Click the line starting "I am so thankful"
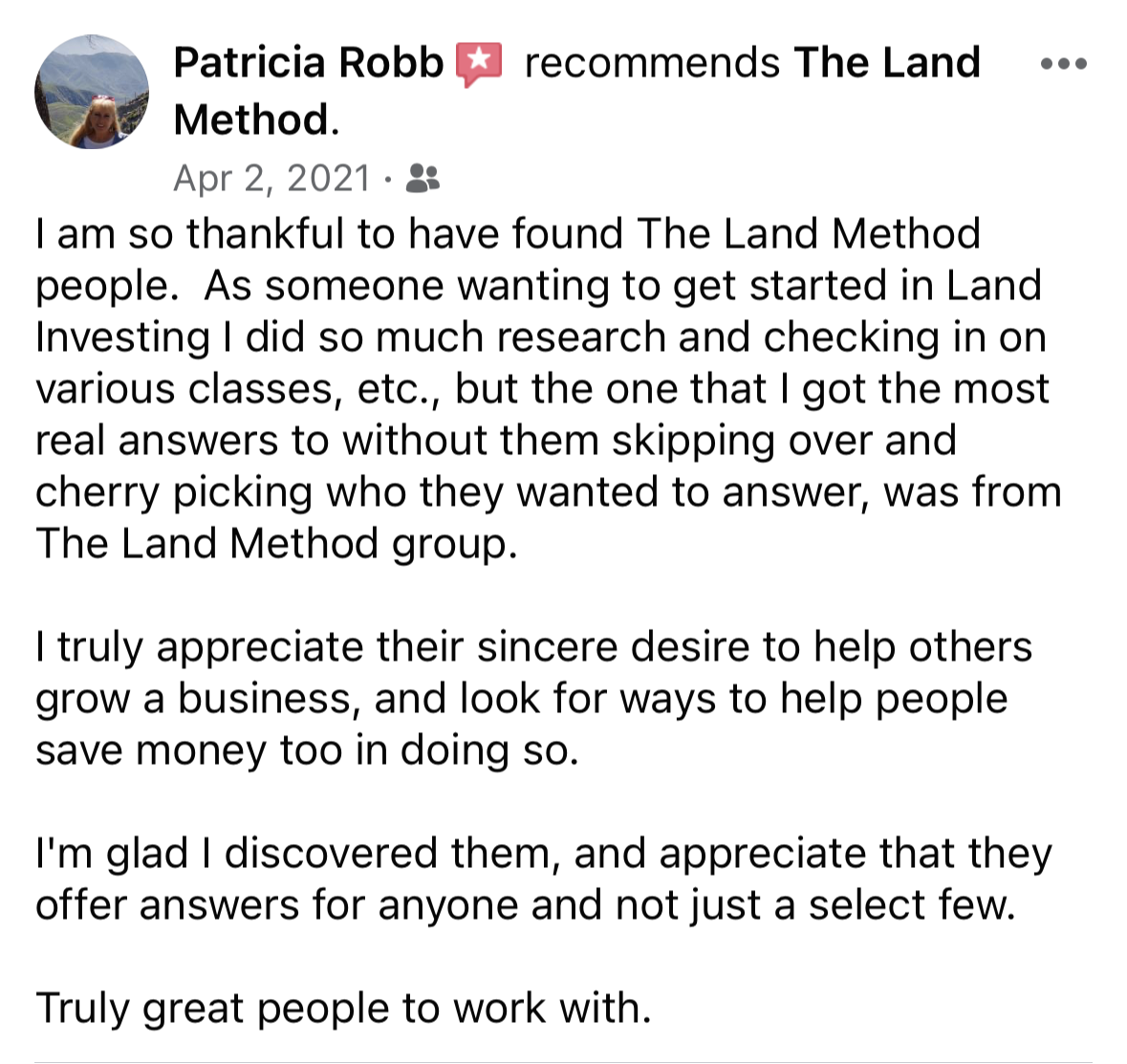 pyautogui.click(x=508, y=234)
